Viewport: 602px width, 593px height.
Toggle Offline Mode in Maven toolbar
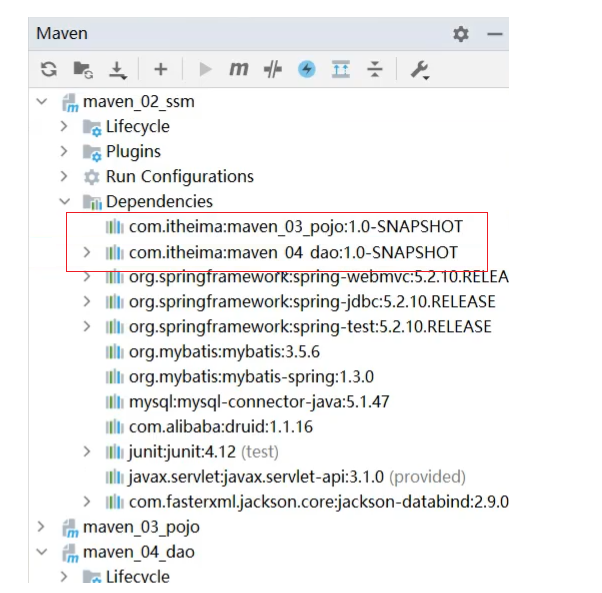click(272, 69)
